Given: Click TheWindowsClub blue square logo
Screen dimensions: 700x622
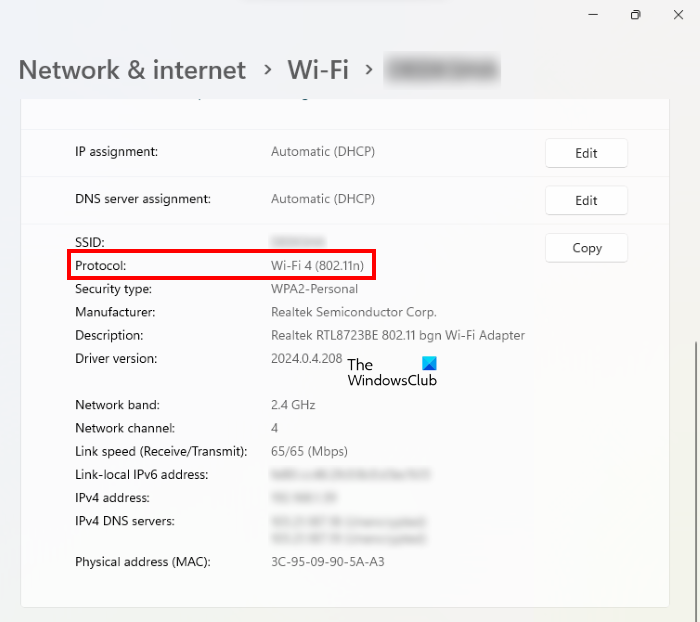Looking at the screenshot, I should pos(429,365).
